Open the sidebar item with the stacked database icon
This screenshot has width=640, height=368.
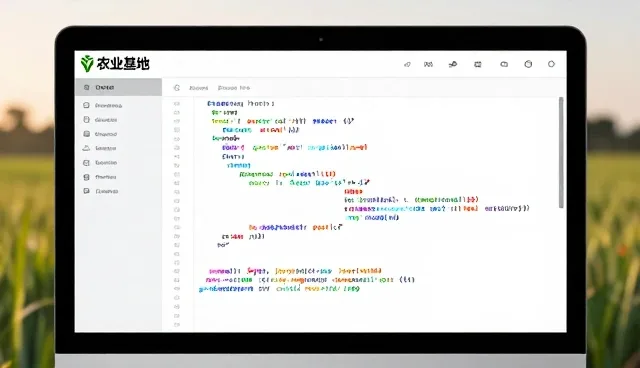[118, 134]
